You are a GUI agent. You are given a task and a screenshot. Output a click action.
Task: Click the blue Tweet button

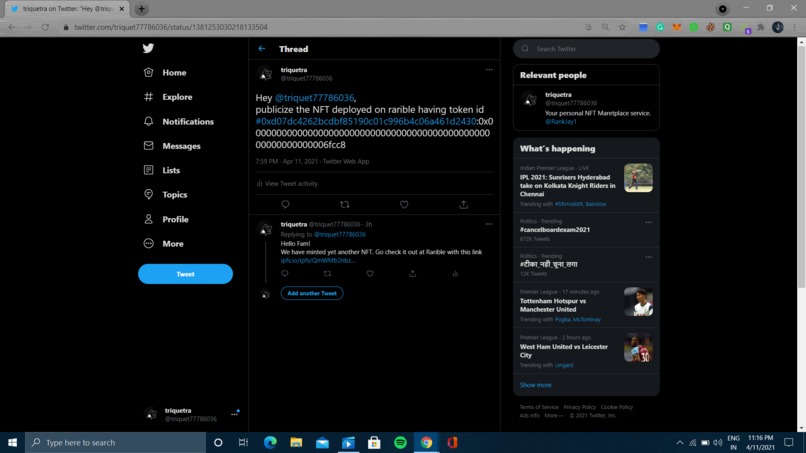[185, 274]
